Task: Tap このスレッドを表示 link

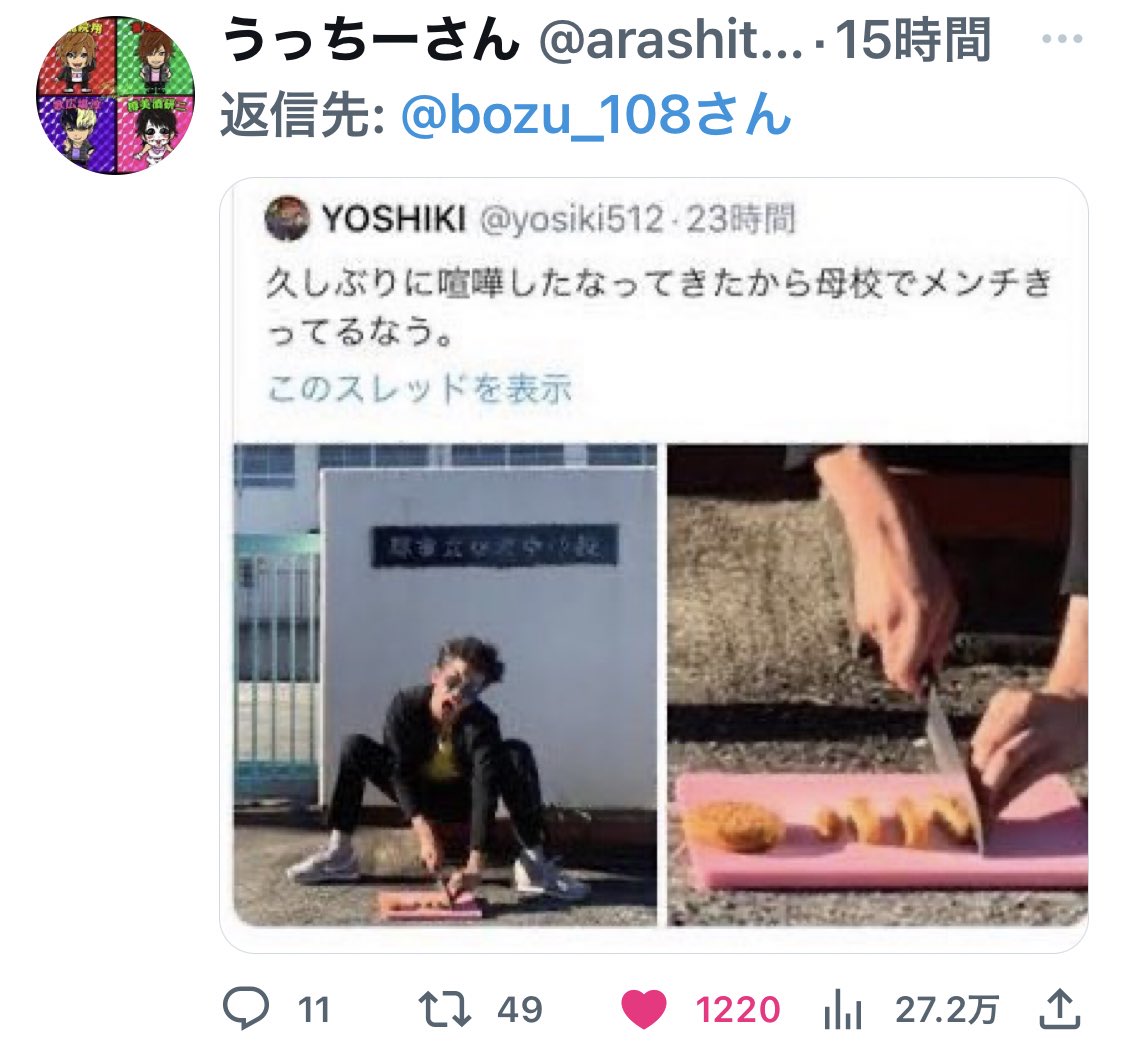Action: [x=419, y=389]
